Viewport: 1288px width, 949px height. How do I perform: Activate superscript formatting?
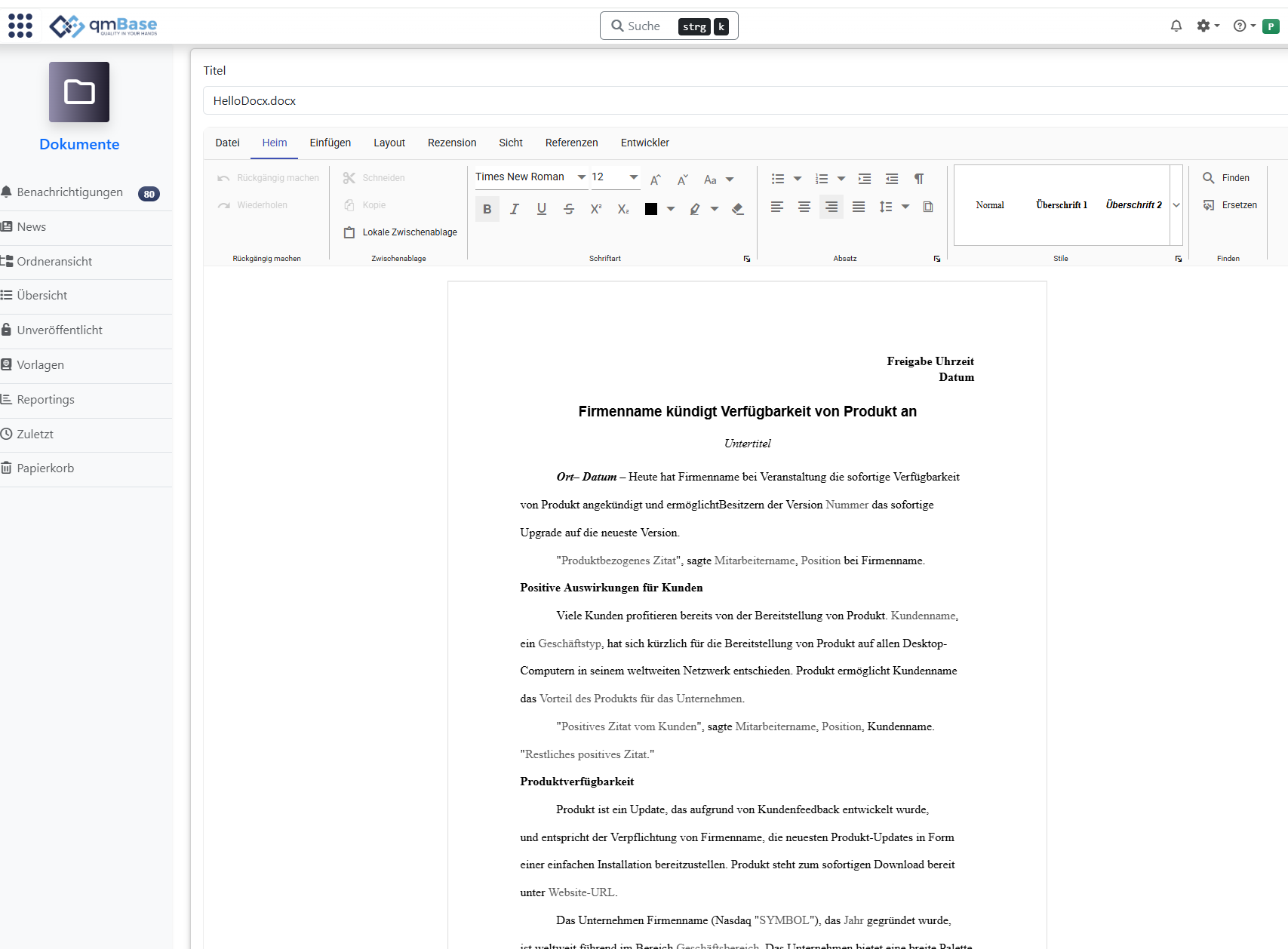click(596, 209)
